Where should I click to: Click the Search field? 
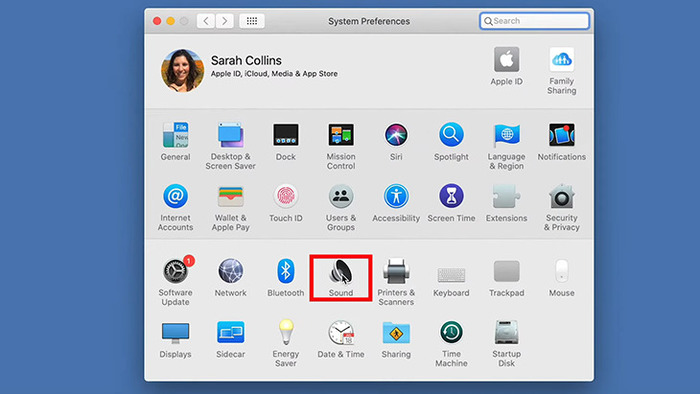coord(534,21)
